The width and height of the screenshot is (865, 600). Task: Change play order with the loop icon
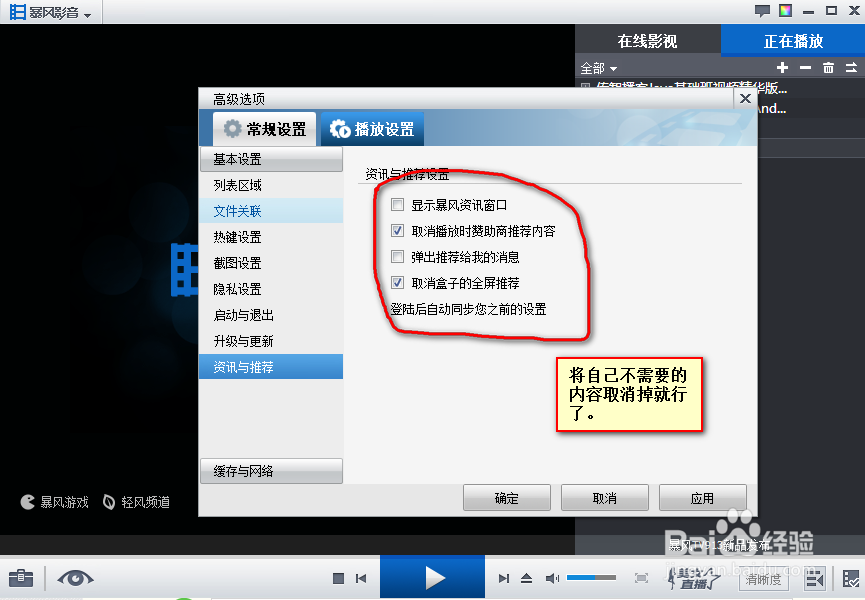point(851,68)
